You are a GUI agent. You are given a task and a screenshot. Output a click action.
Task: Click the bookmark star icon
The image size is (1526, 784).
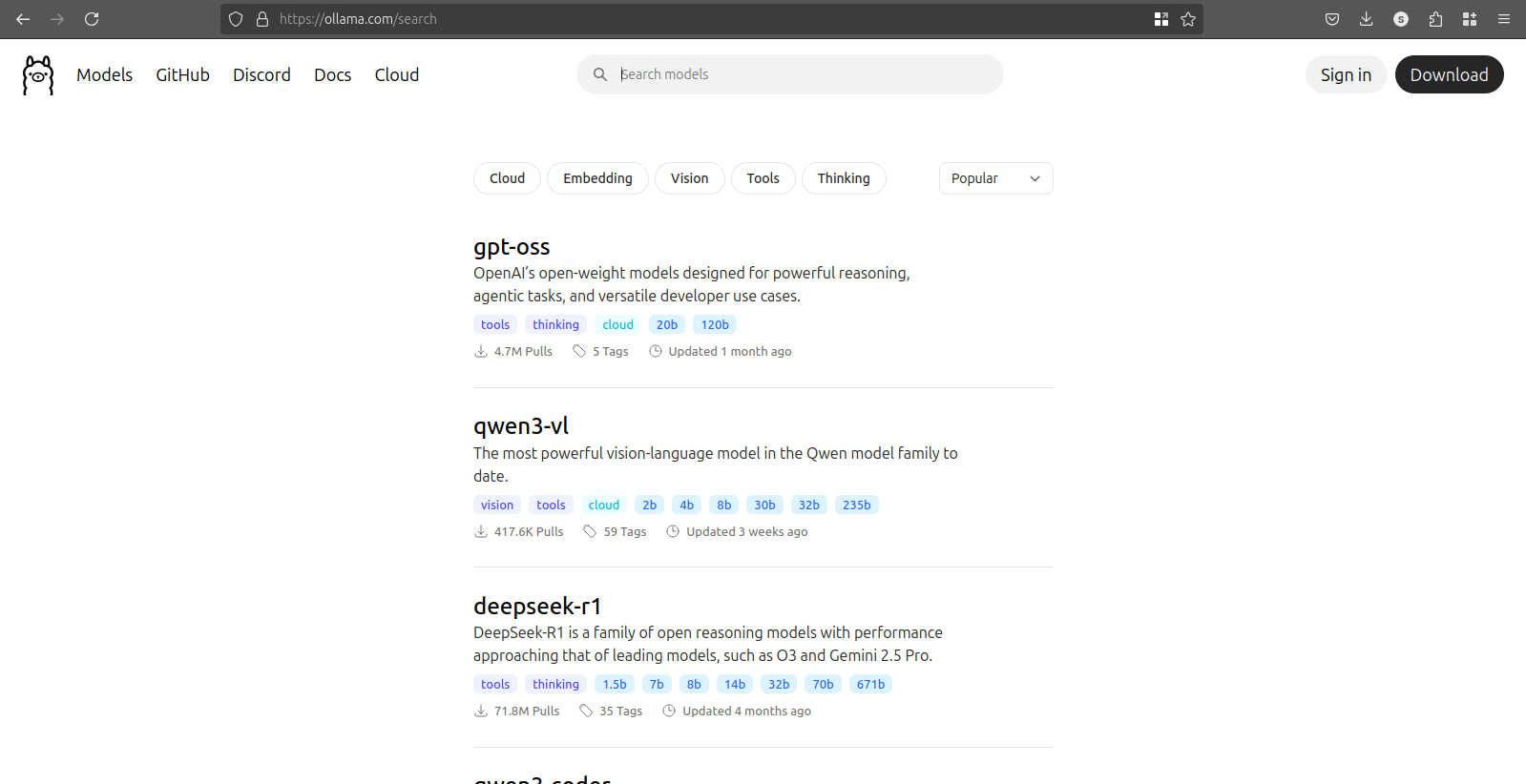[1188, 19]
